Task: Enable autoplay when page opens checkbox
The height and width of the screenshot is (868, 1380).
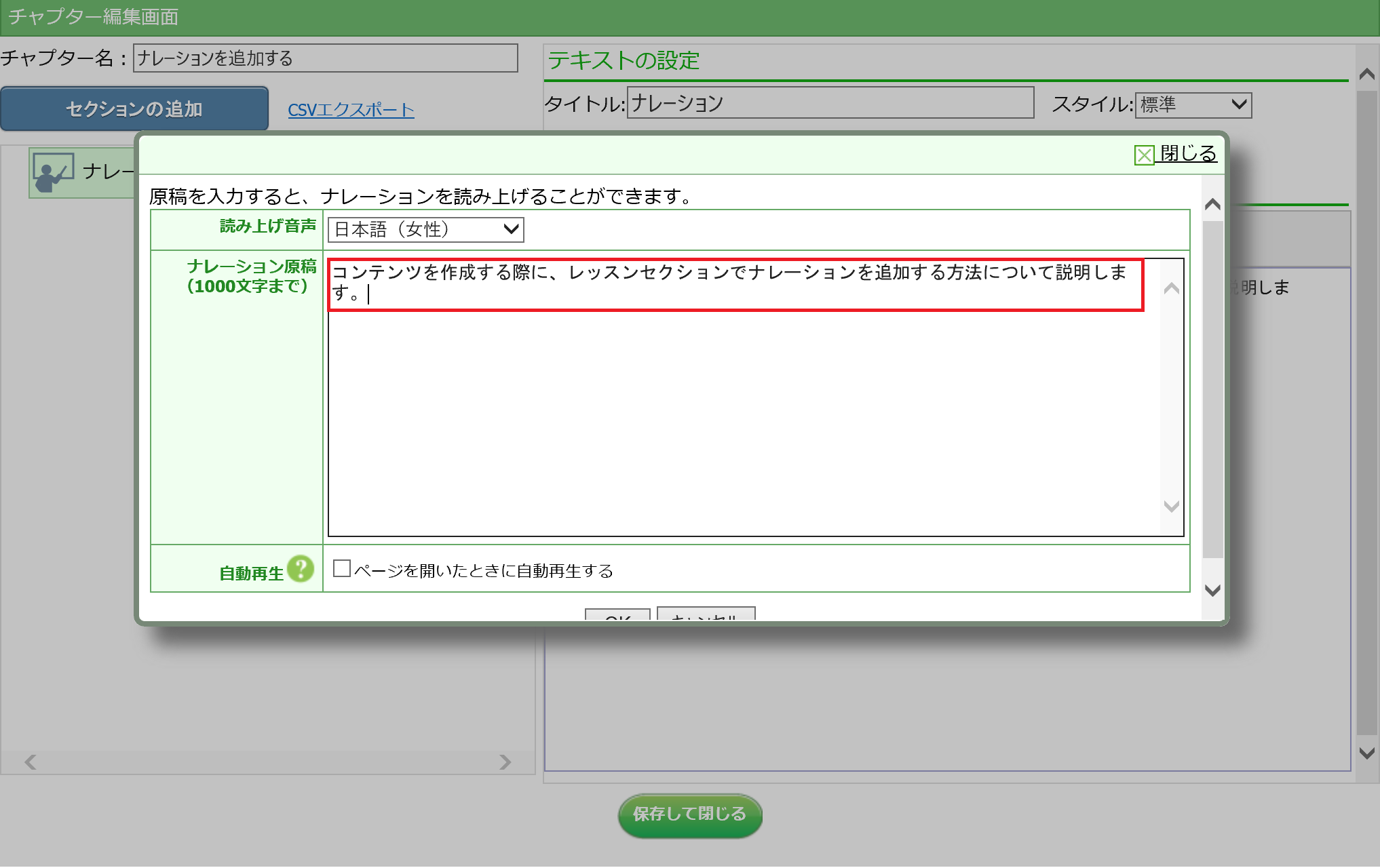Action: coord(342,569)
